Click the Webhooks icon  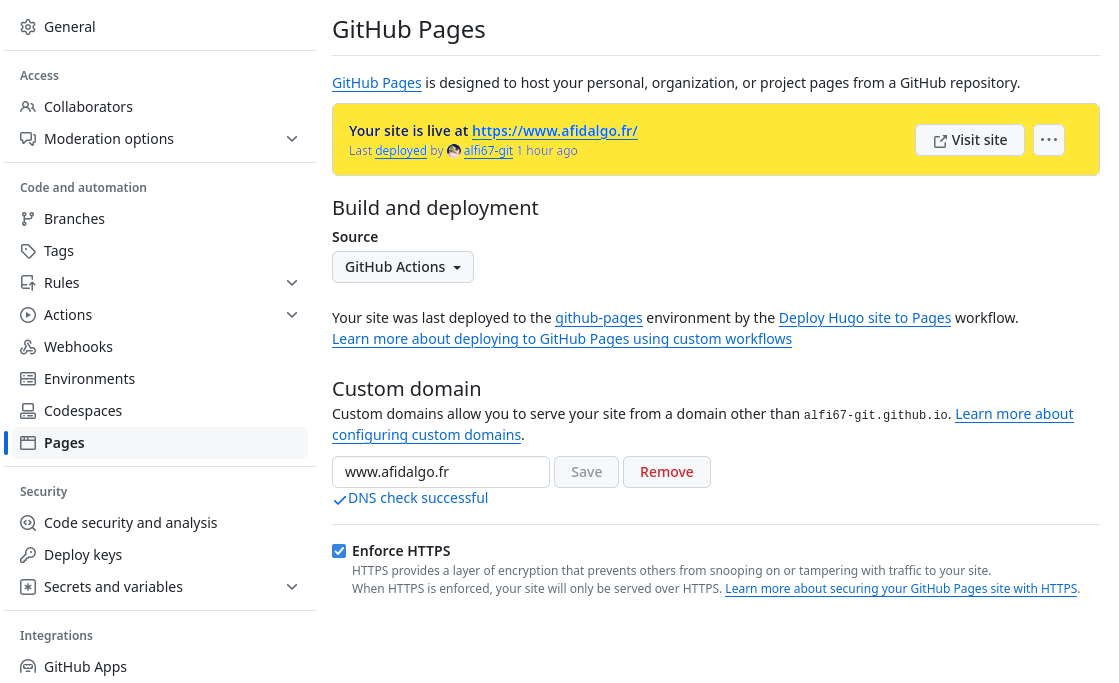click(28, 348)
